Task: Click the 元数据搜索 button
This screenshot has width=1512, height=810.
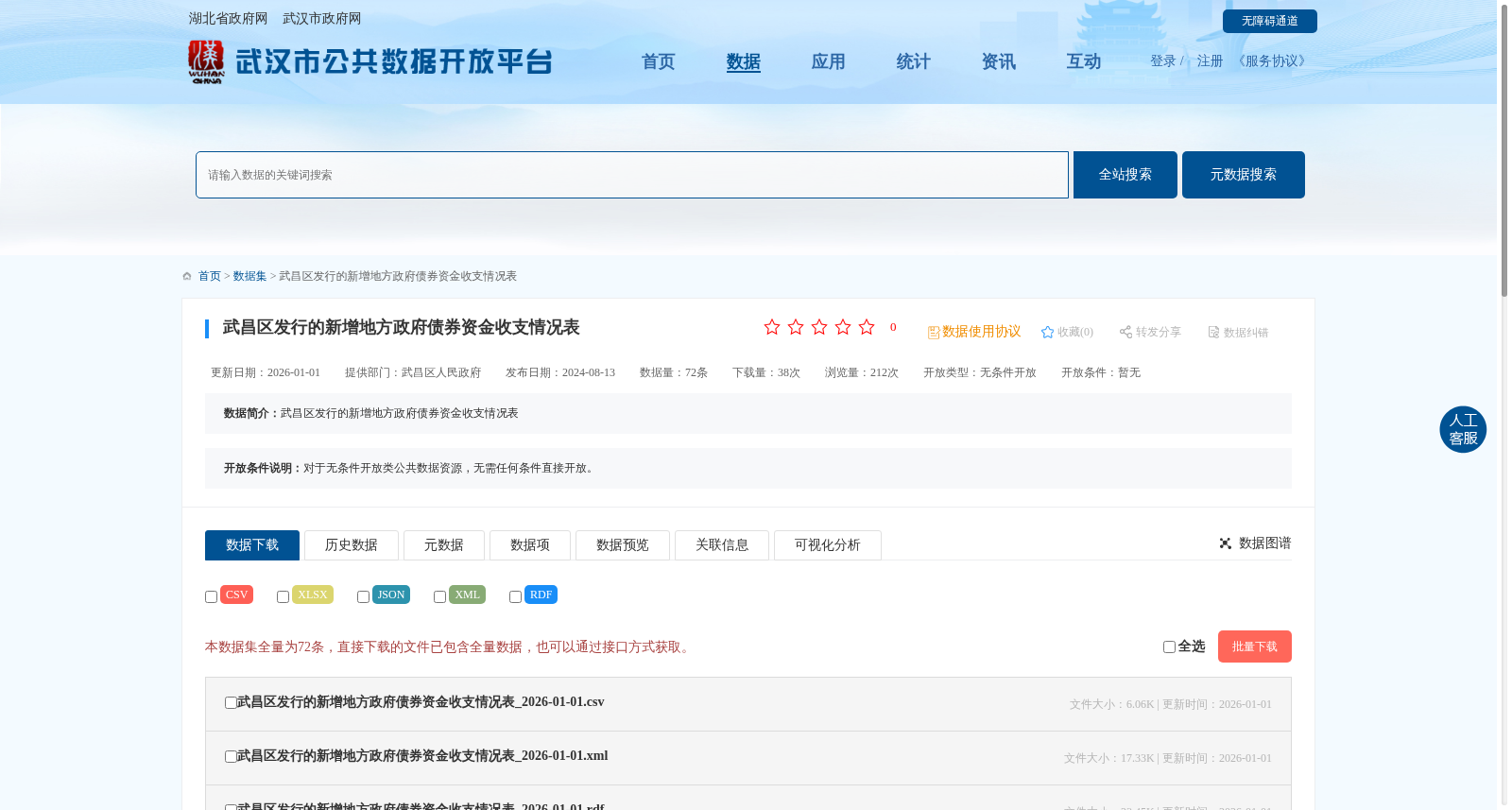Action: pos(1244,175)
